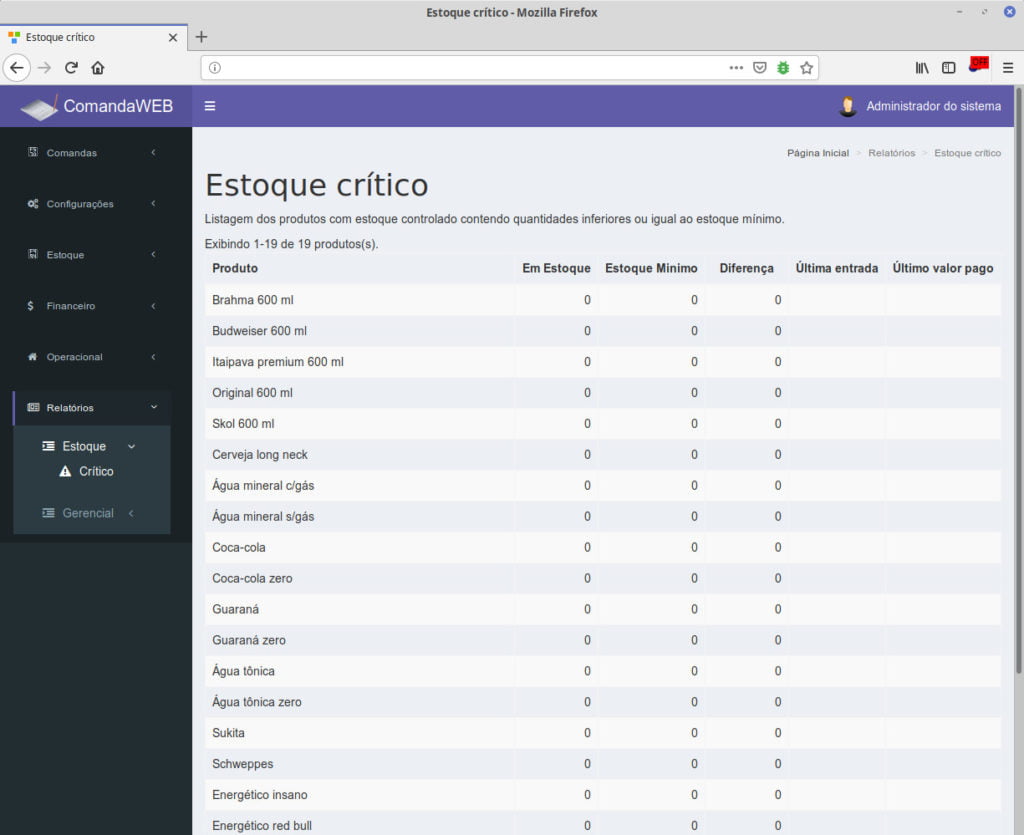Bookmark this page with the star icon
1024x835 pixels.
click(x=806, y=68)
